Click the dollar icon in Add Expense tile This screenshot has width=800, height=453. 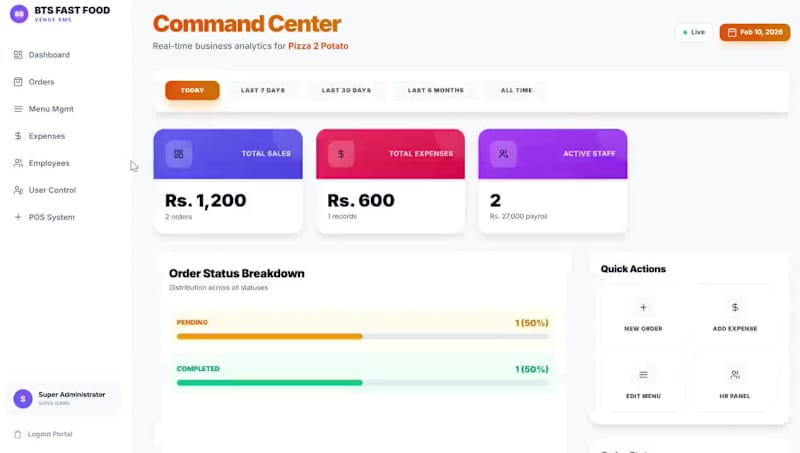click(735, 308)
